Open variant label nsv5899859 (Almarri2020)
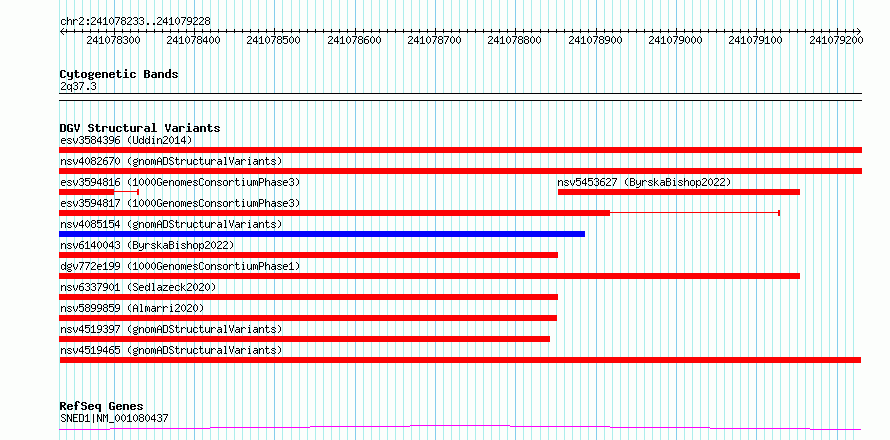Image resolution: width=890 pixels, height=440 pixels. pyautogui.click(x=131, y=308)
